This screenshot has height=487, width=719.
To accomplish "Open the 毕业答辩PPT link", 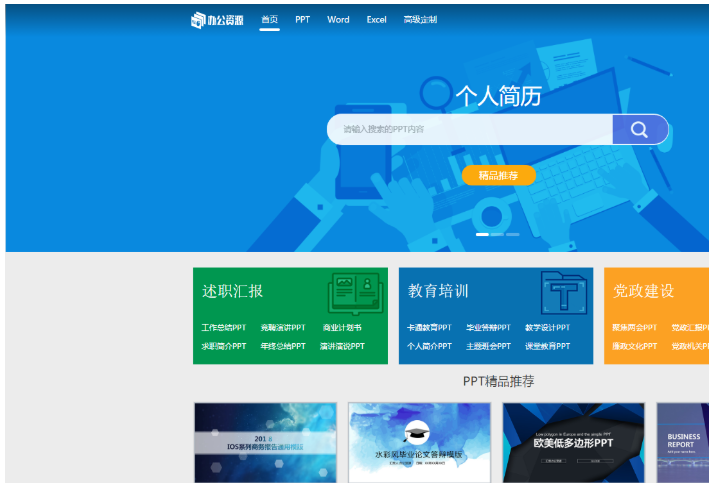I will click(488, 327).
